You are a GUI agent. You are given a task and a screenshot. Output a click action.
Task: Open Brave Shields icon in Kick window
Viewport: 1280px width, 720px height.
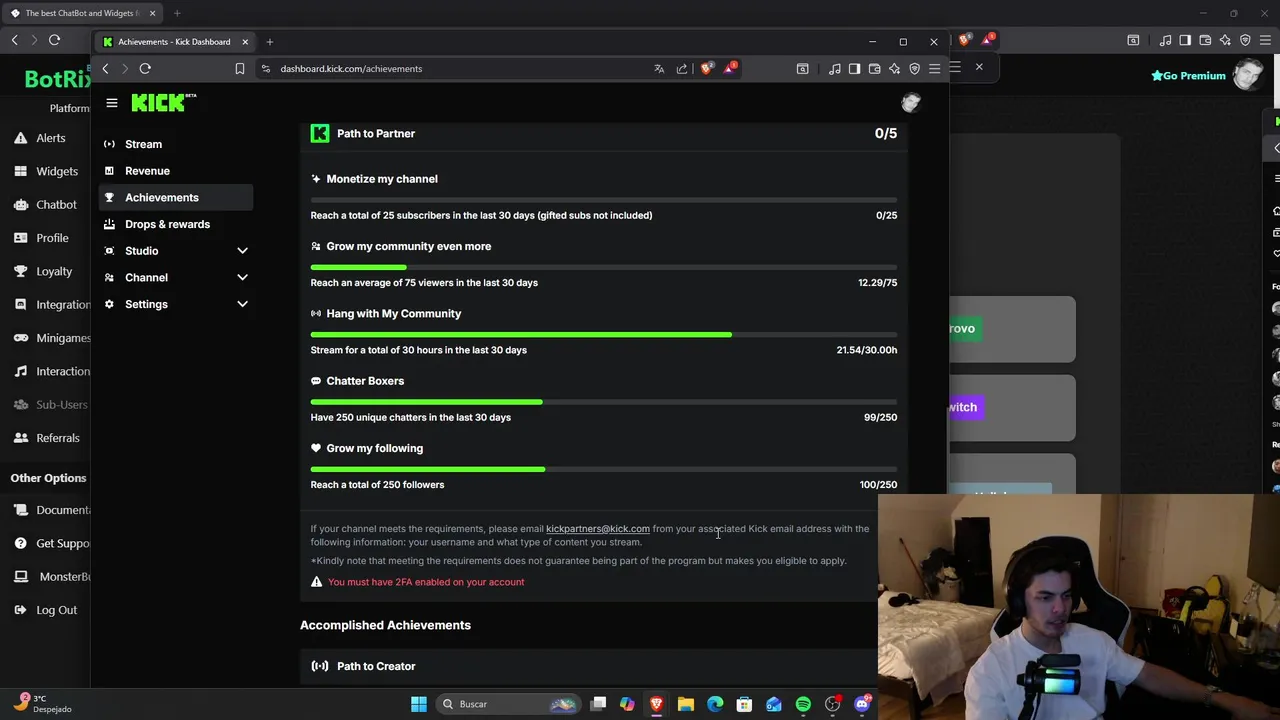[x=706, y=69]
